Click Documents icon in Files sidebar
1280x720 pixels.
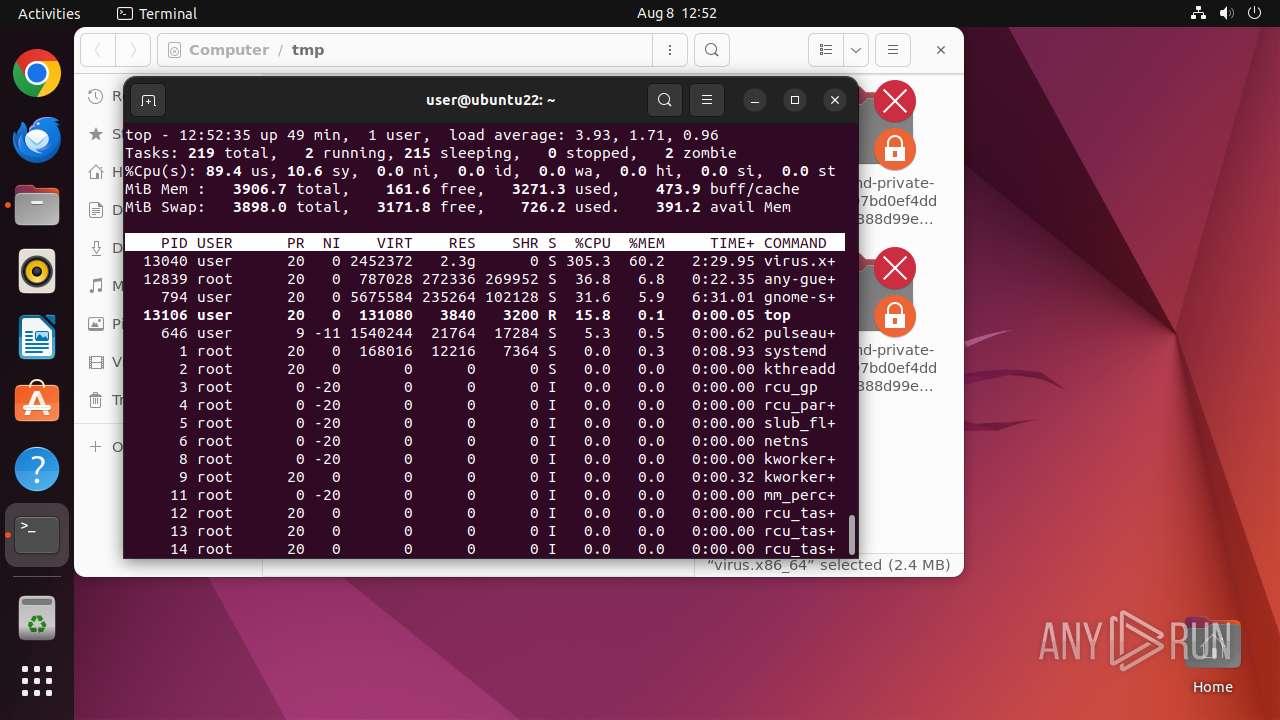click(x=96, y=210)
